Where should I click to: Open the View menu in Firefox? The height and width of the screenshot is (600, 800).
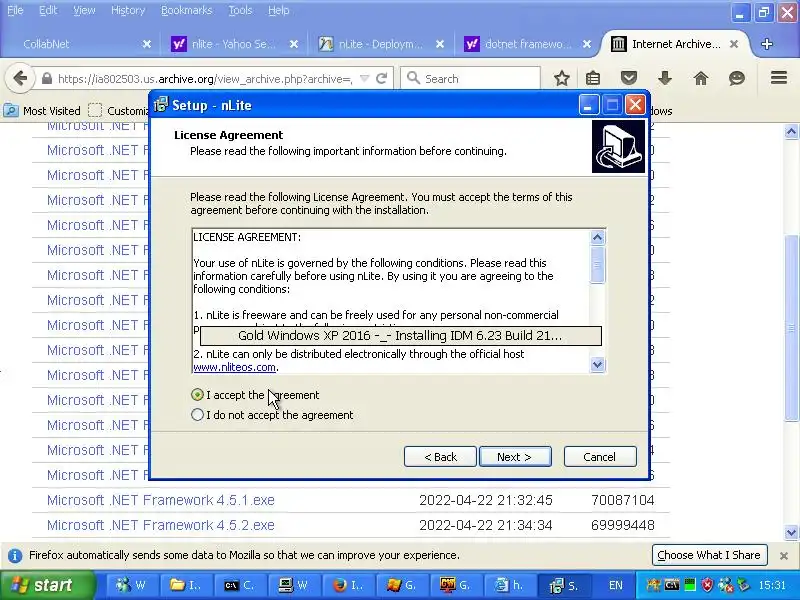click(84, 10)
